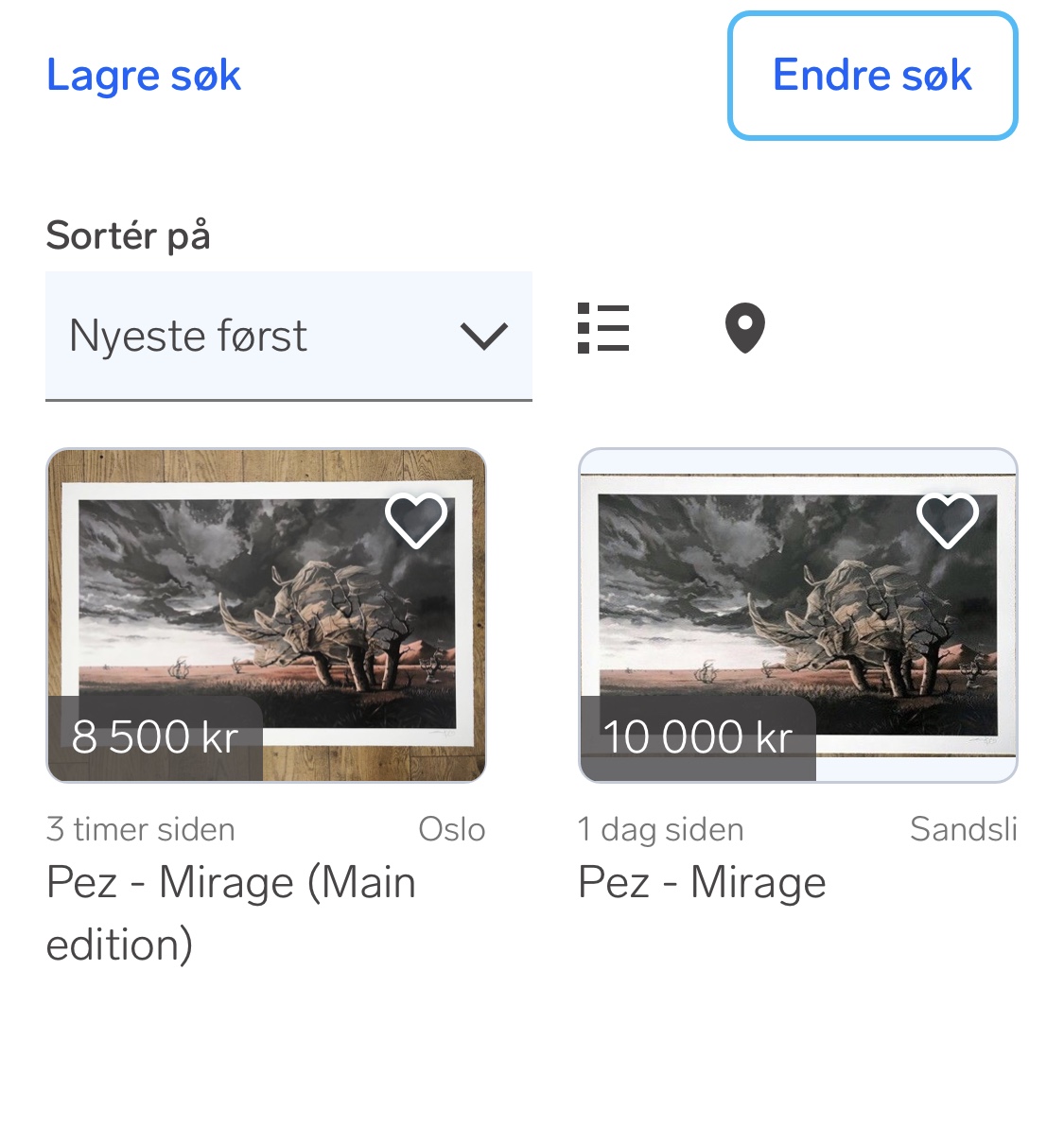Click the Sortér på label
This screenshot has height=1126, width=1064.
(x=128, y=235)
